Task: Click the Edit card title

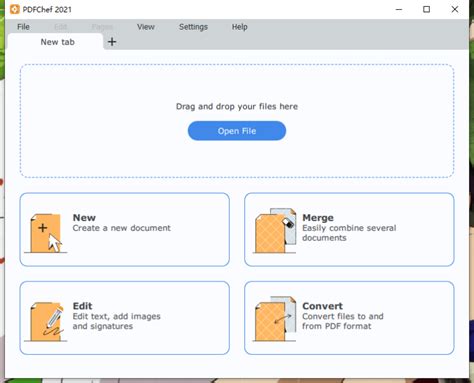Action: 82,306
